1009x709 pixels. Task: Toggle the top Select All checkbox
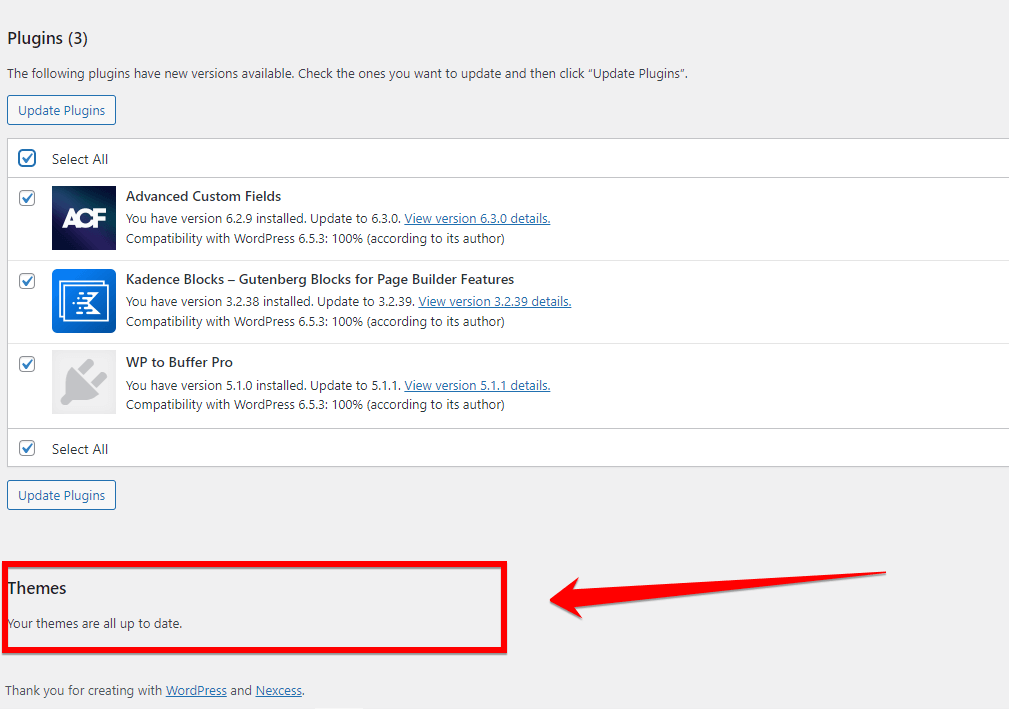28,159
